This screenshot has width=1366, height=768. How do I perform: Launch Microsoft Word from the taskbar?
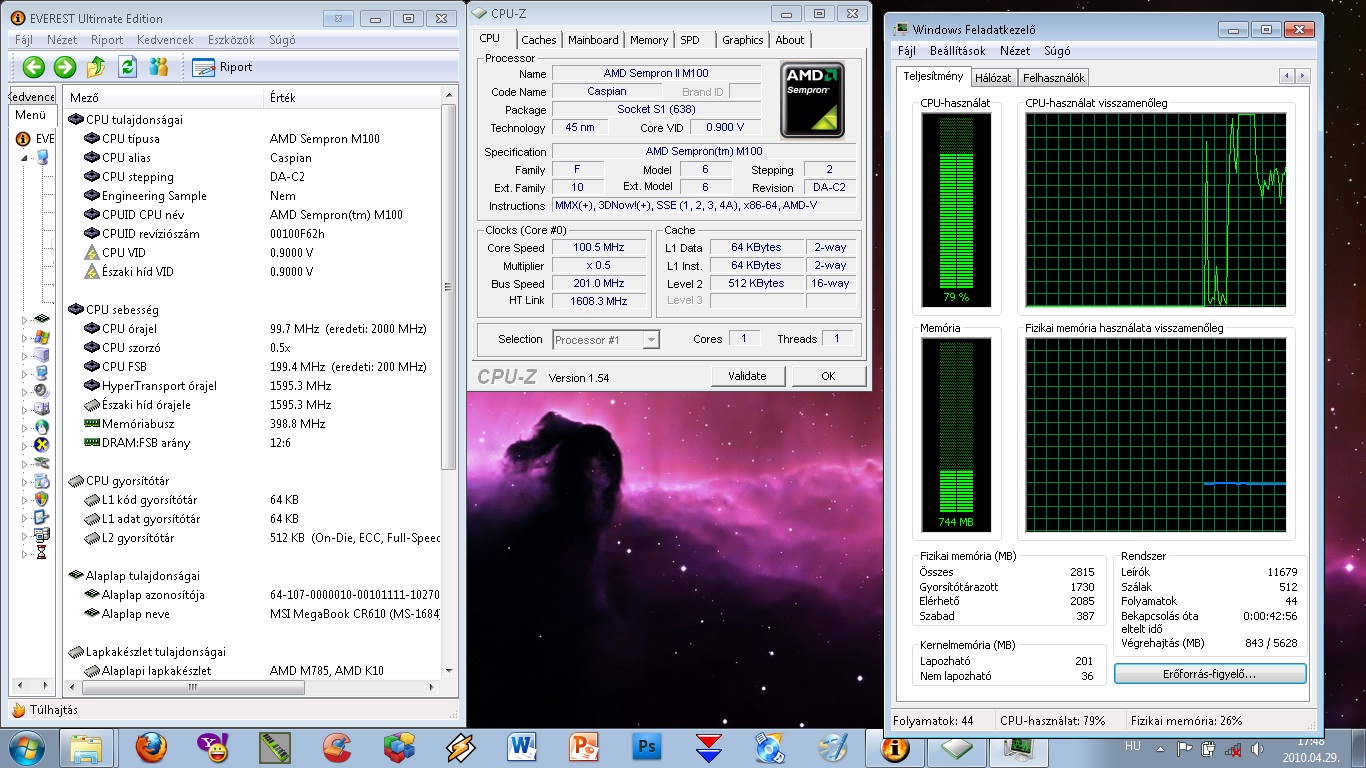tap(522, 748)
